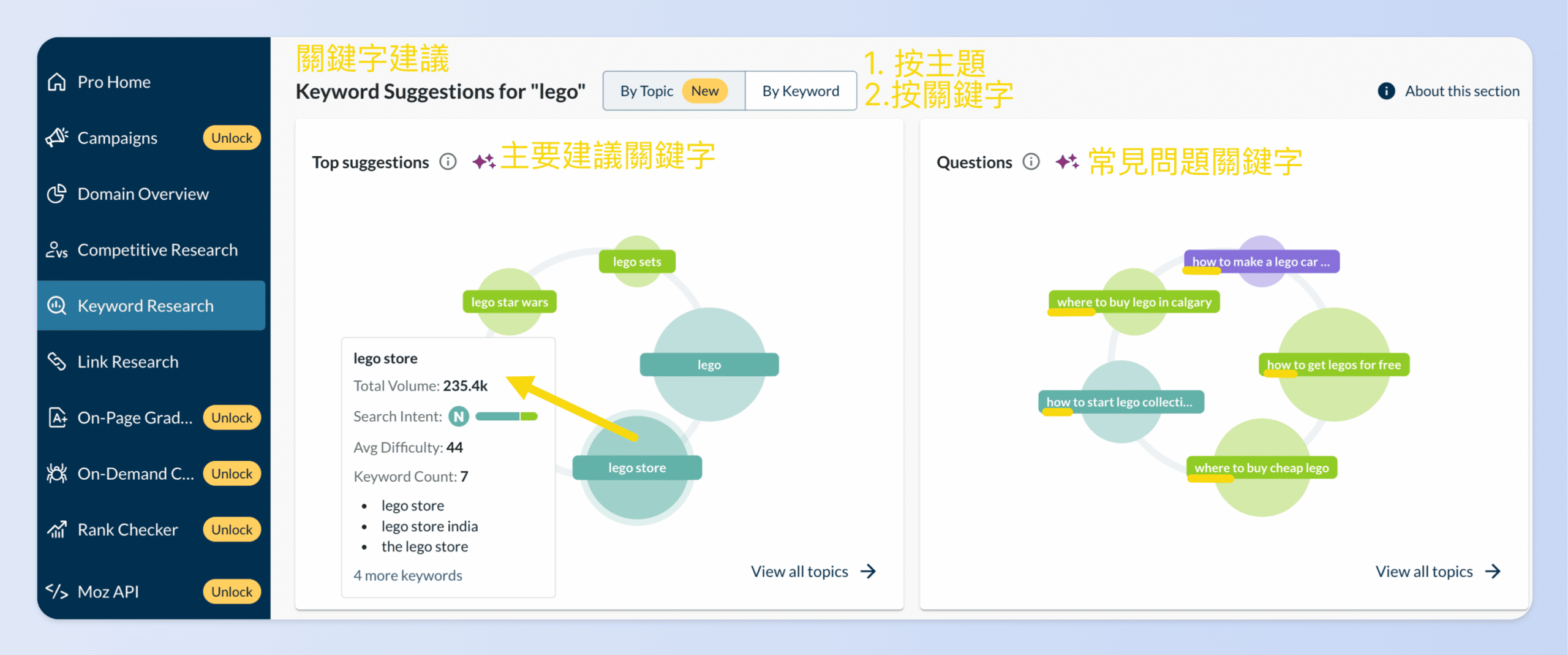
Task: Switch suggestions view to By Keyword
Action: (x=800, y=91)
